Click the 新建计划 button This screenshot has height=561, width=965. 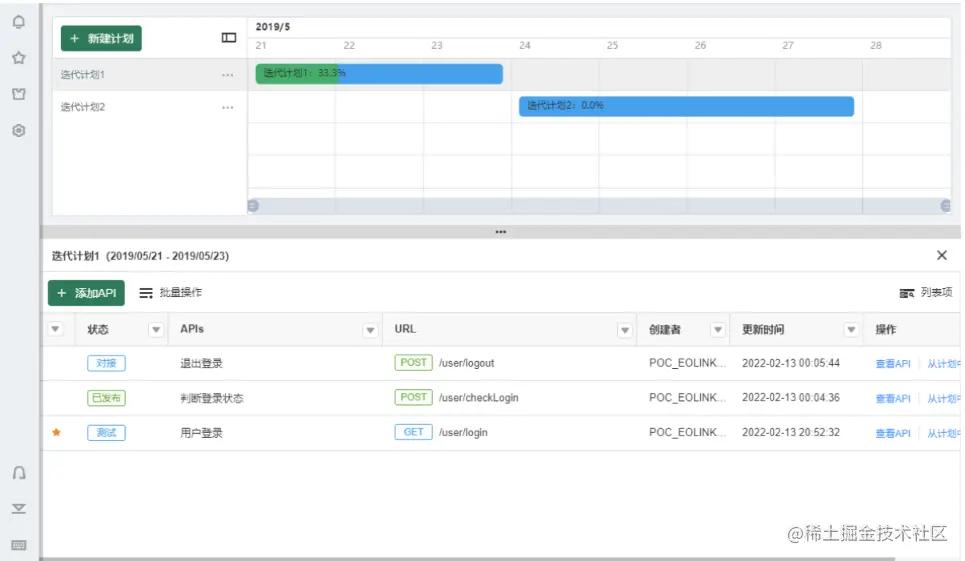(x=101, y=38)
